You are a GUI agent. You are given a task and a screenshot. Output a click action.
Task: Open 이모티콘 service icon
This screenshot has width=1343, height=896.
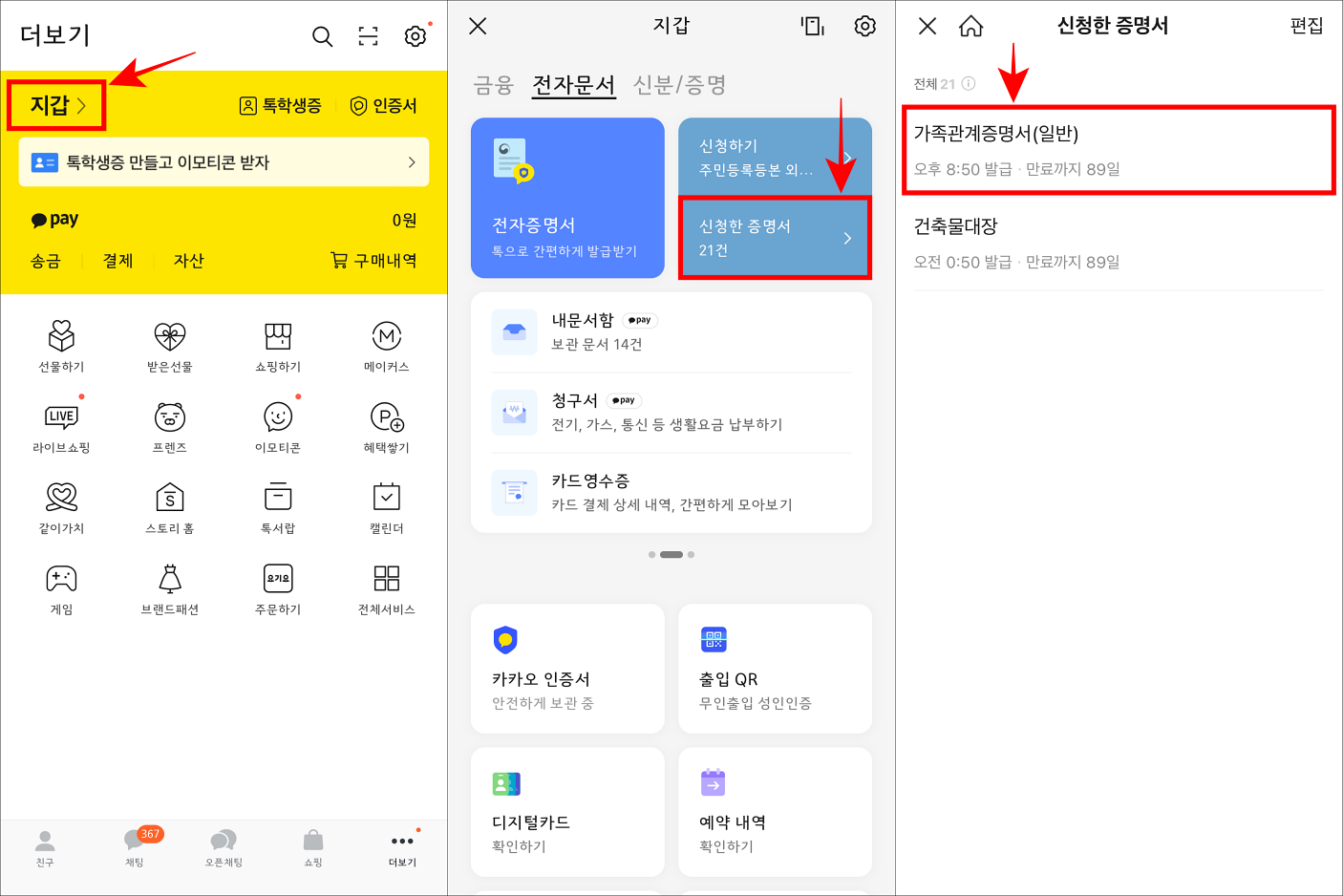tap(278, 427)
